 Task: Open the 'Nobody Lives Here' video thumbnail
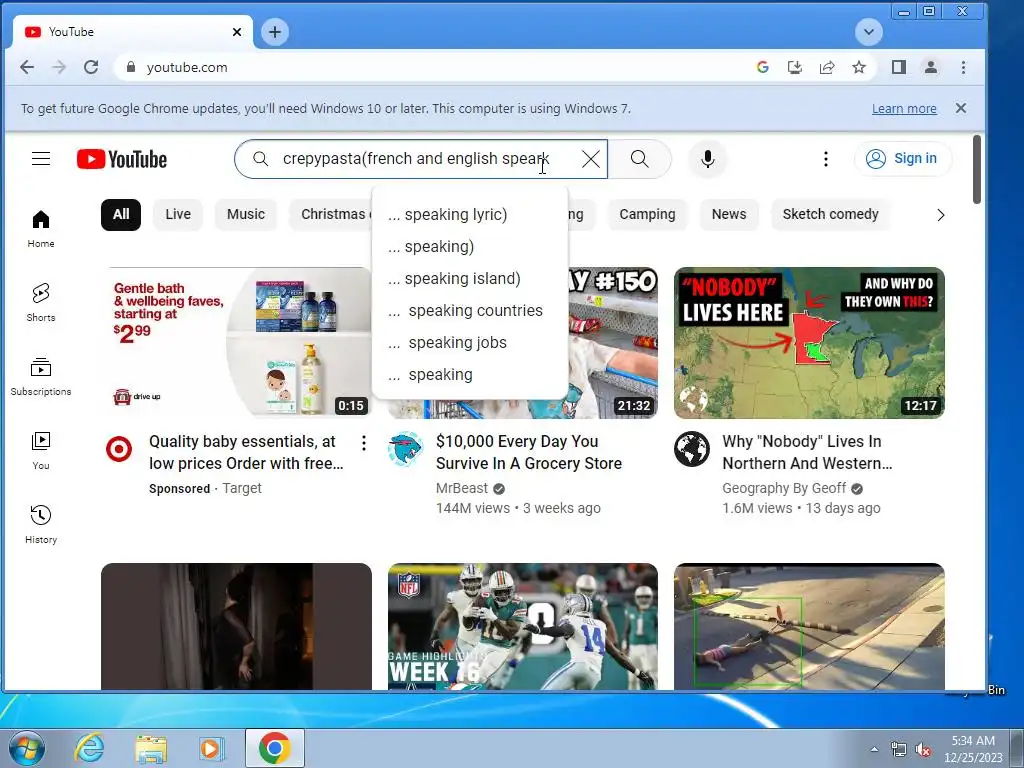point(809,342)
